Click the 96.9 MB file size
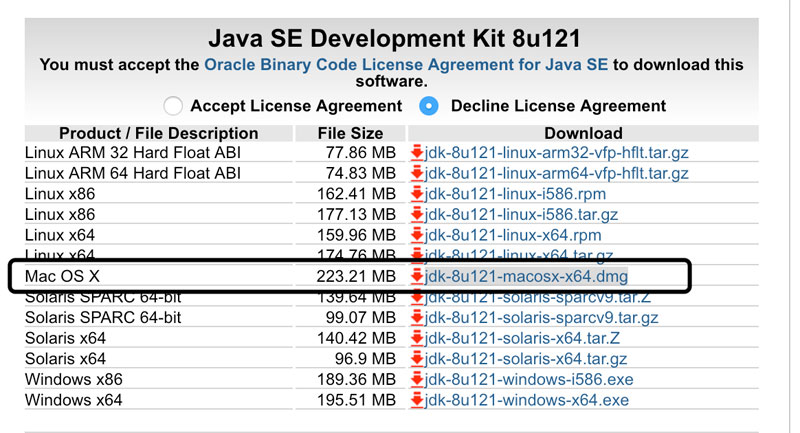This screenshot has height=433, width=800. (365, 359)
